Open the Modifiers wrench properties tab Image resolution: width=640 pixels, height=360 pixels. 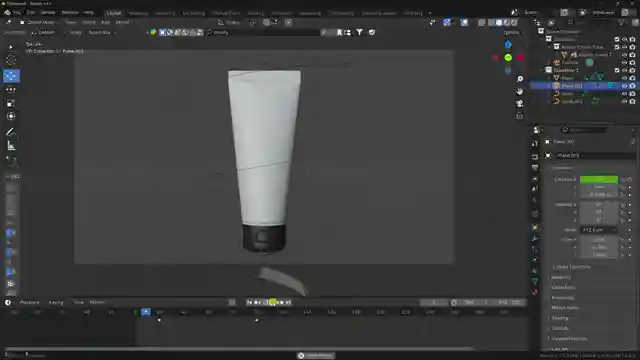535,238
